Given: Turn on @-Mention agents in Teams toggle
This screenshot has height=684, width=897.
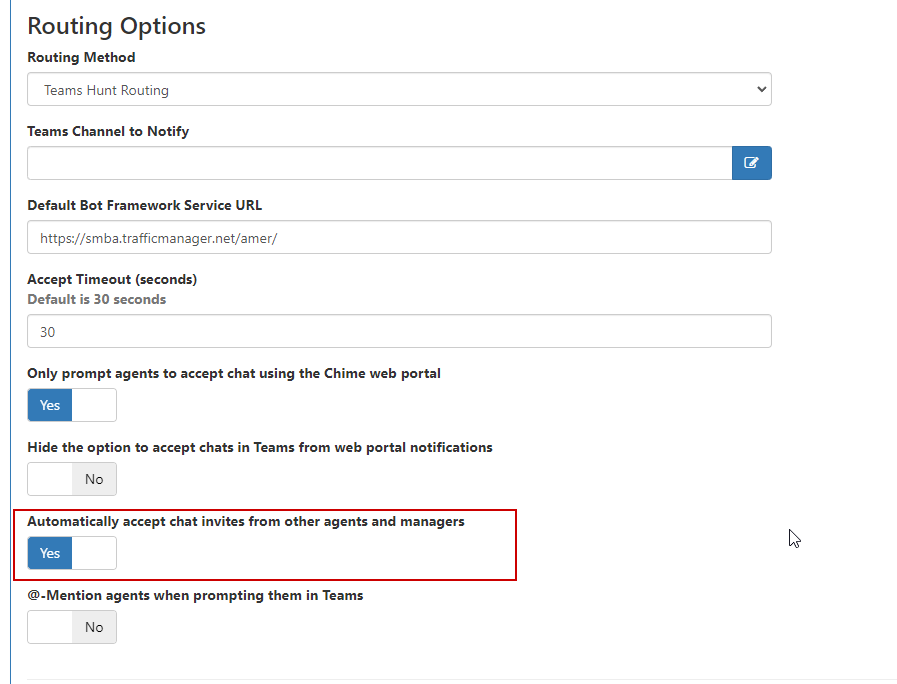Looking at the screenshot, I should 72,627.
